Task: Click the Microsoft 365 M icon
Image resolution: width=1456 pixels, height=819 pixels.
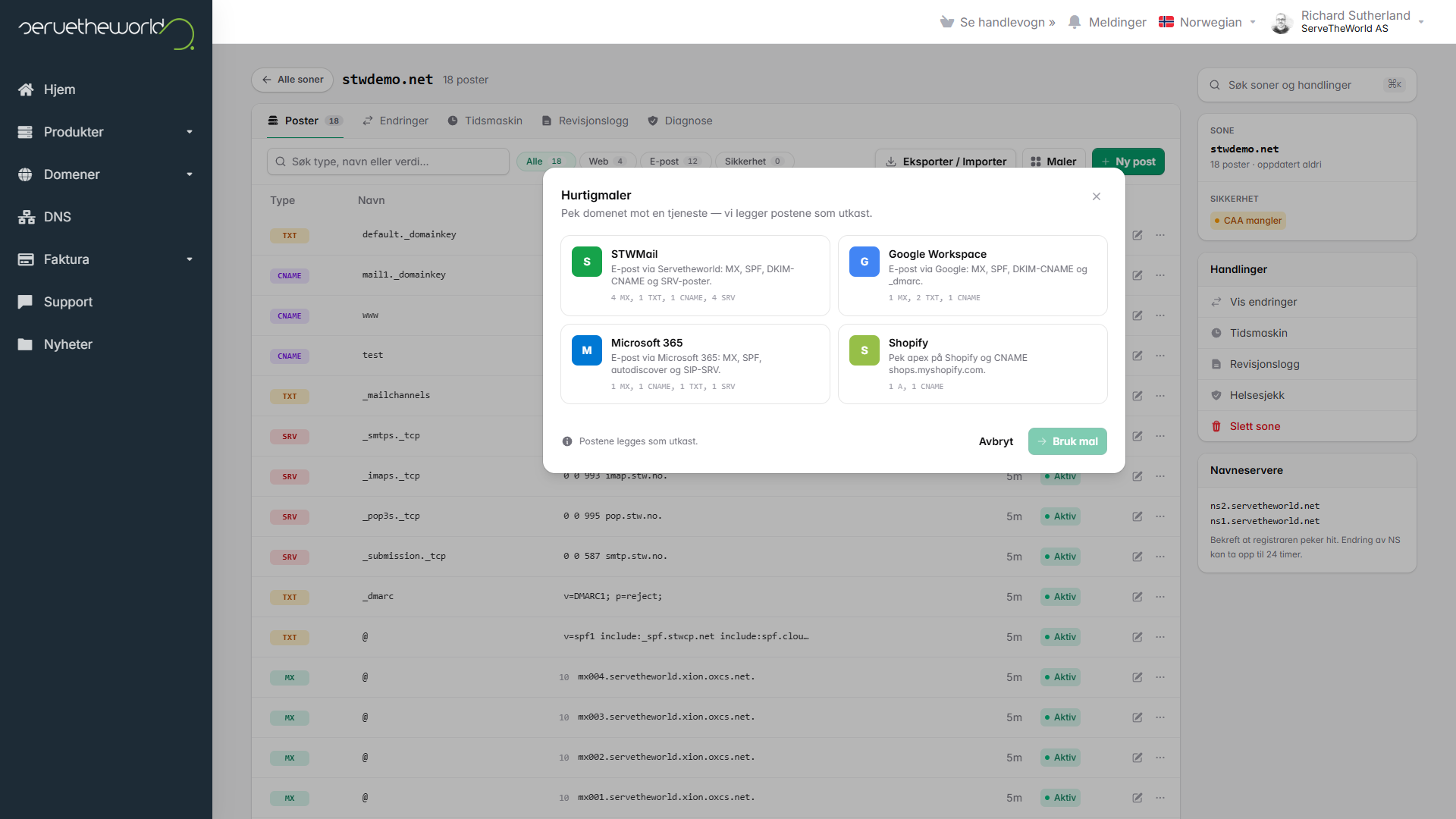Action: point(586,350)
